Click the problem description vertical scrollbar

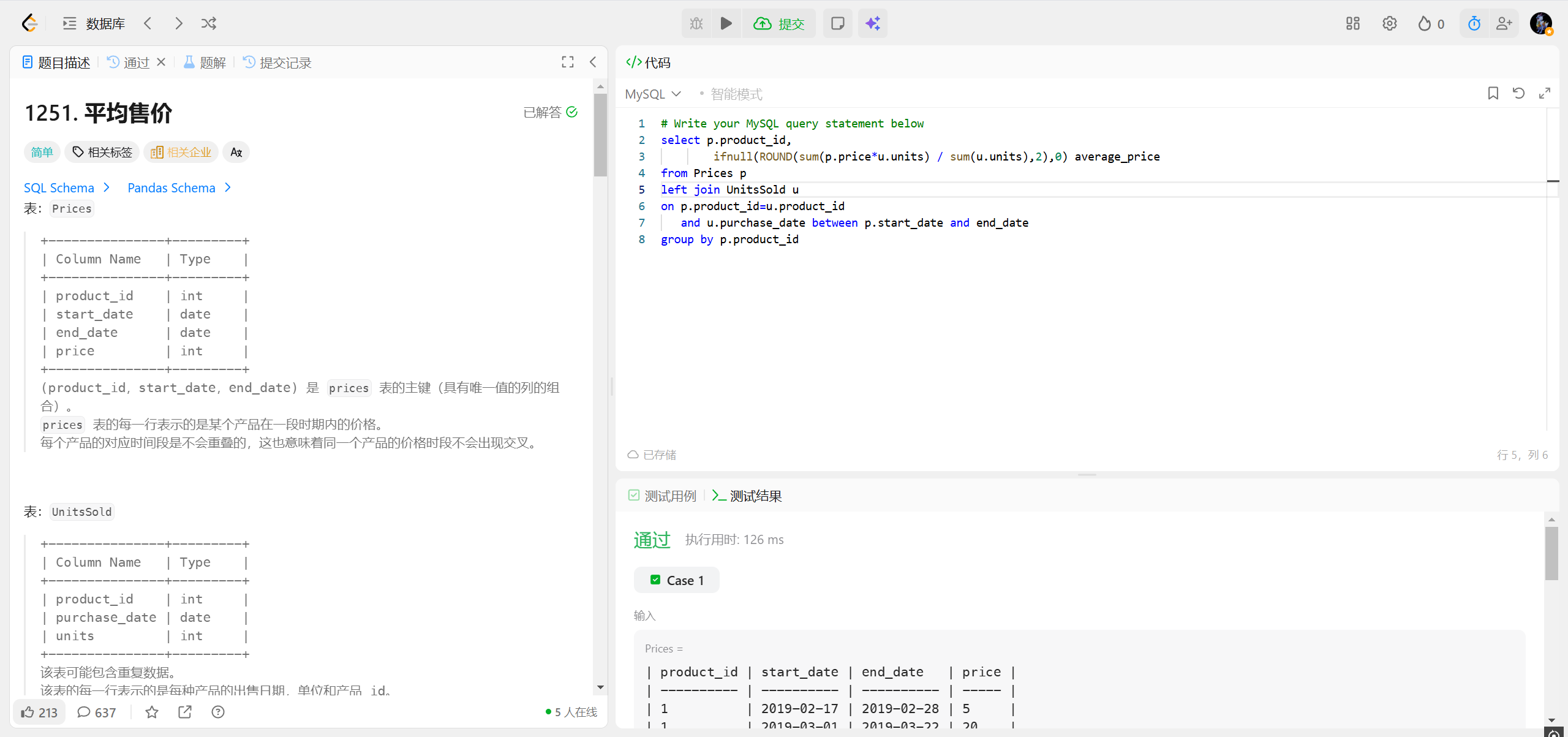600,135
